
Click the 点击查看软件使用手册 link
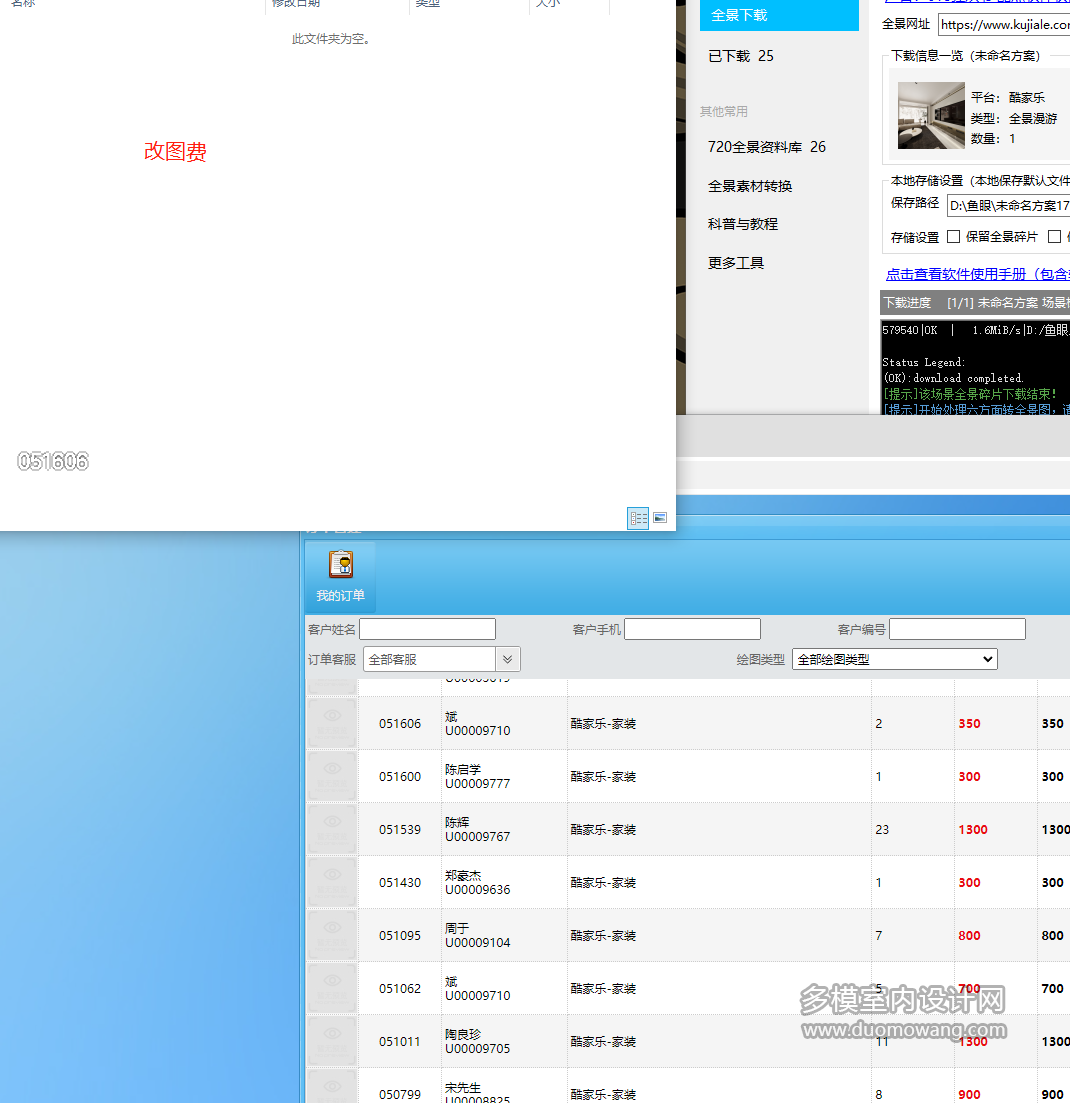tap(977, 274)
